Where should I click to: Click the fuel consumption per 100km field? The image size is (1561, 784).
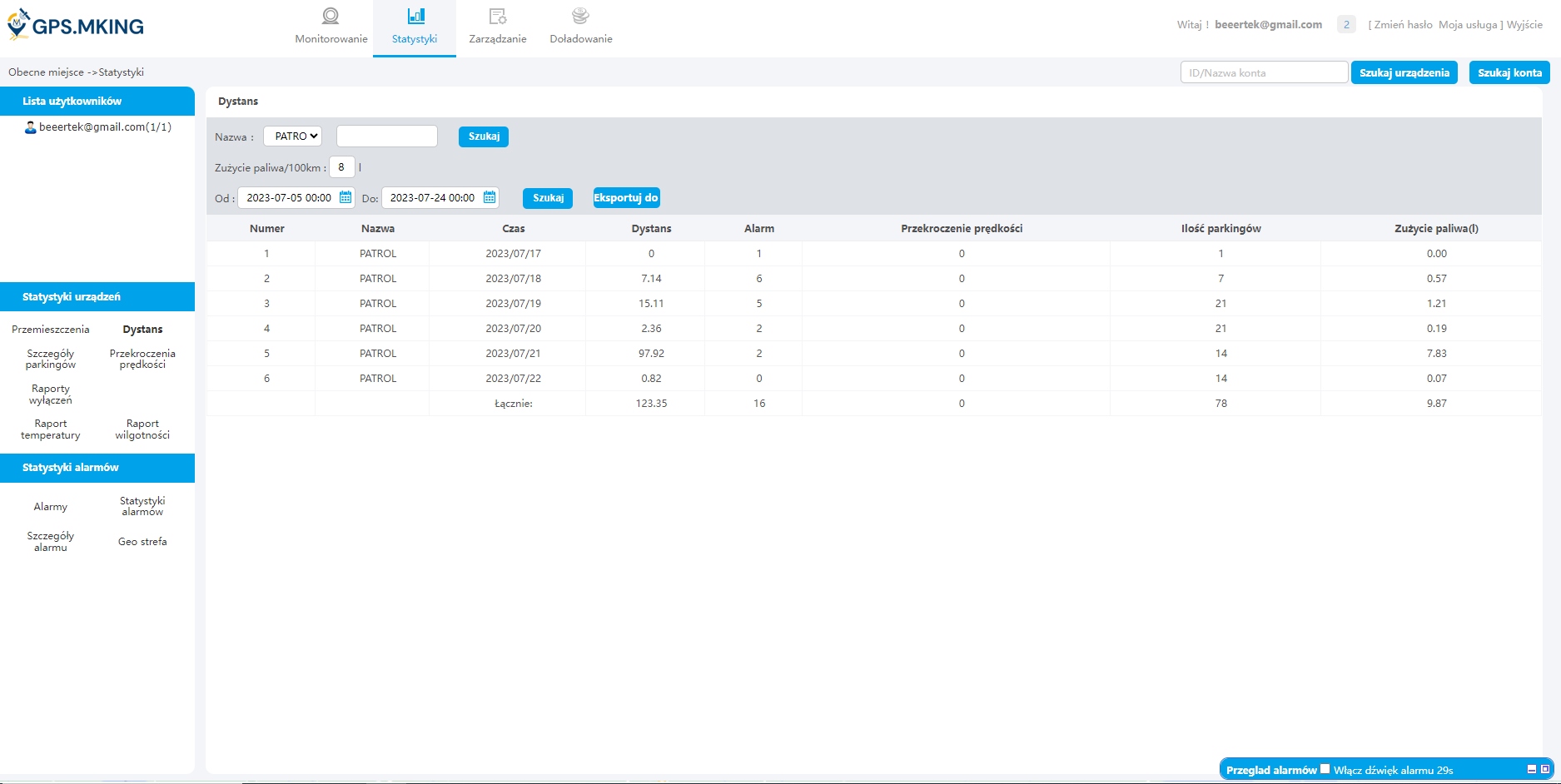tap(341, 167)
